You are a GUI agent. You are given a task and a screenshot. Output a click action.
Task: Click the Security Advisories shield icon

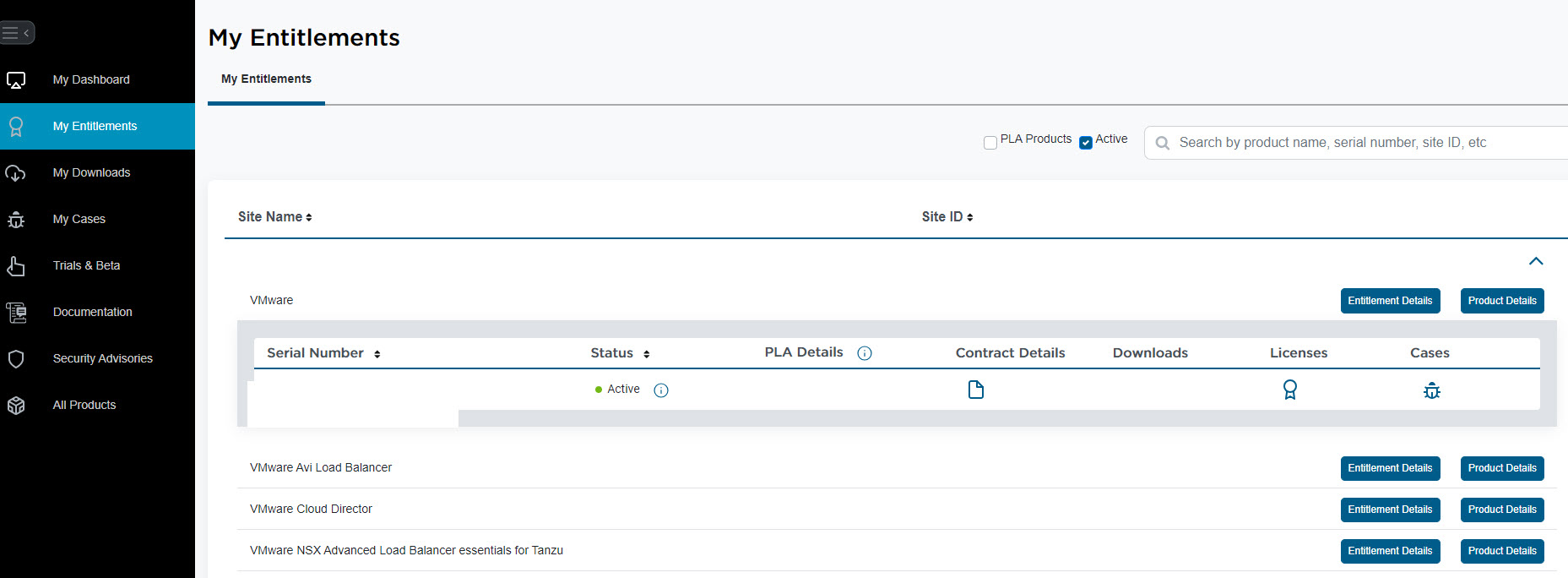click(16, 359)
